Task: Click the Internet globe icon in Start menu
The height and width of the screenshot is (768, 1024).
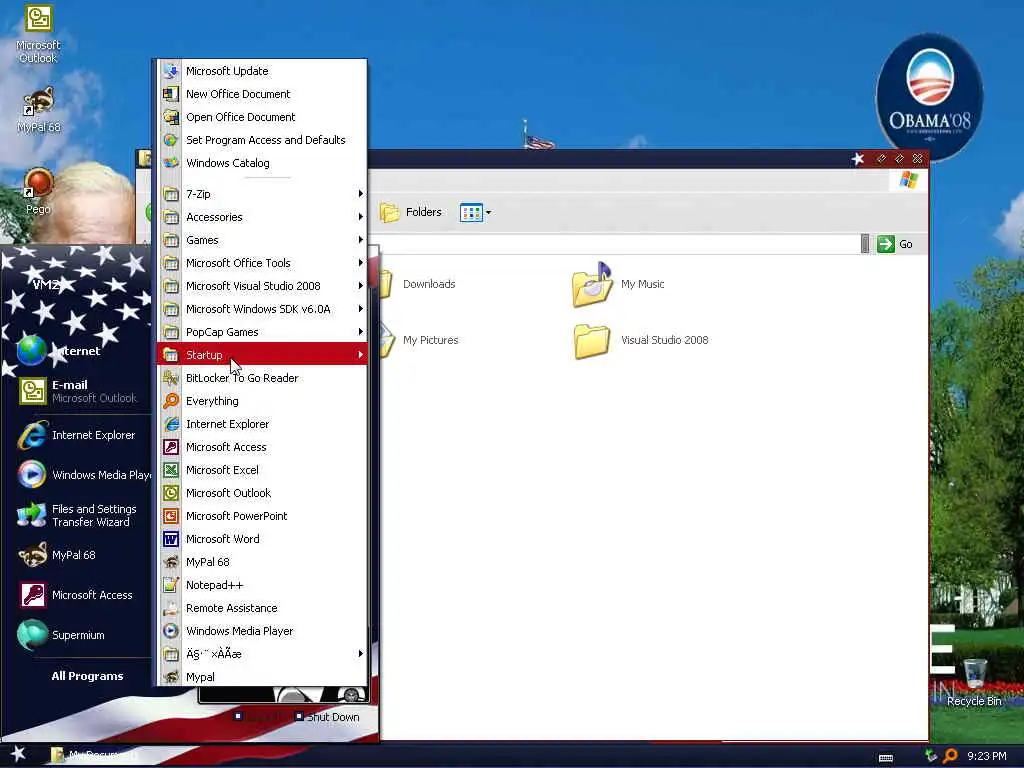Action: pyautogui.click(x=31, y=351)
